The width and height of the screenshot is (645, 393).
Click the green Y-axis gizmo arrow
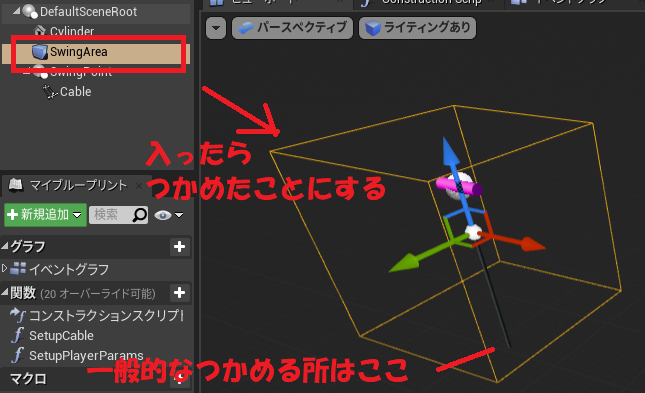click(x=405, y=263)
